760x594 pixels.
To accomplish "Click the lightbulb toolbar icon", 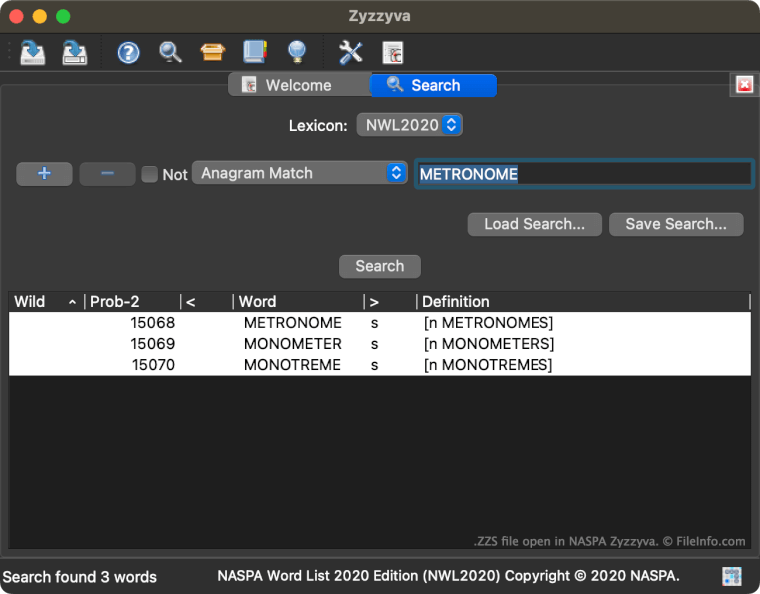I will point(296,52).
